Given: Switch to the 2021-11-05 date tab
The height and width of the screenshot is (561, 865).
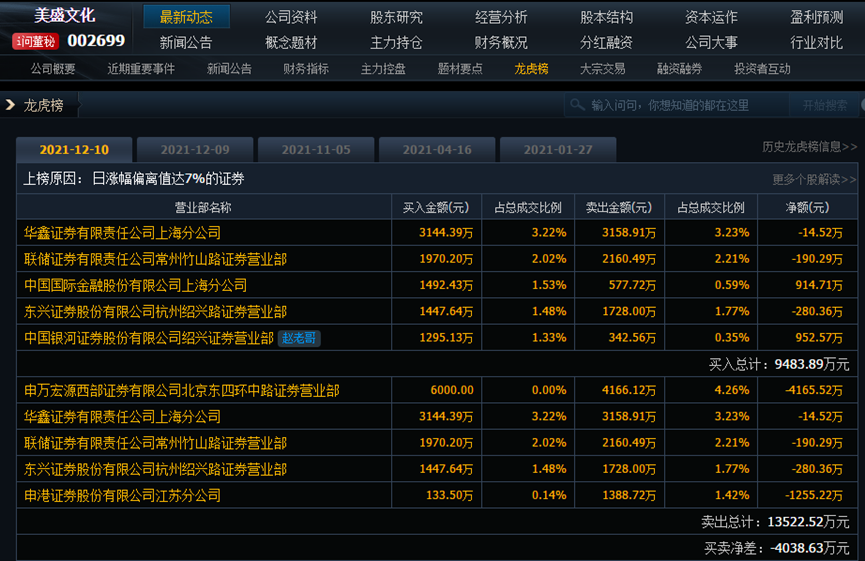Looking at the screenshot, I should 316,149.
